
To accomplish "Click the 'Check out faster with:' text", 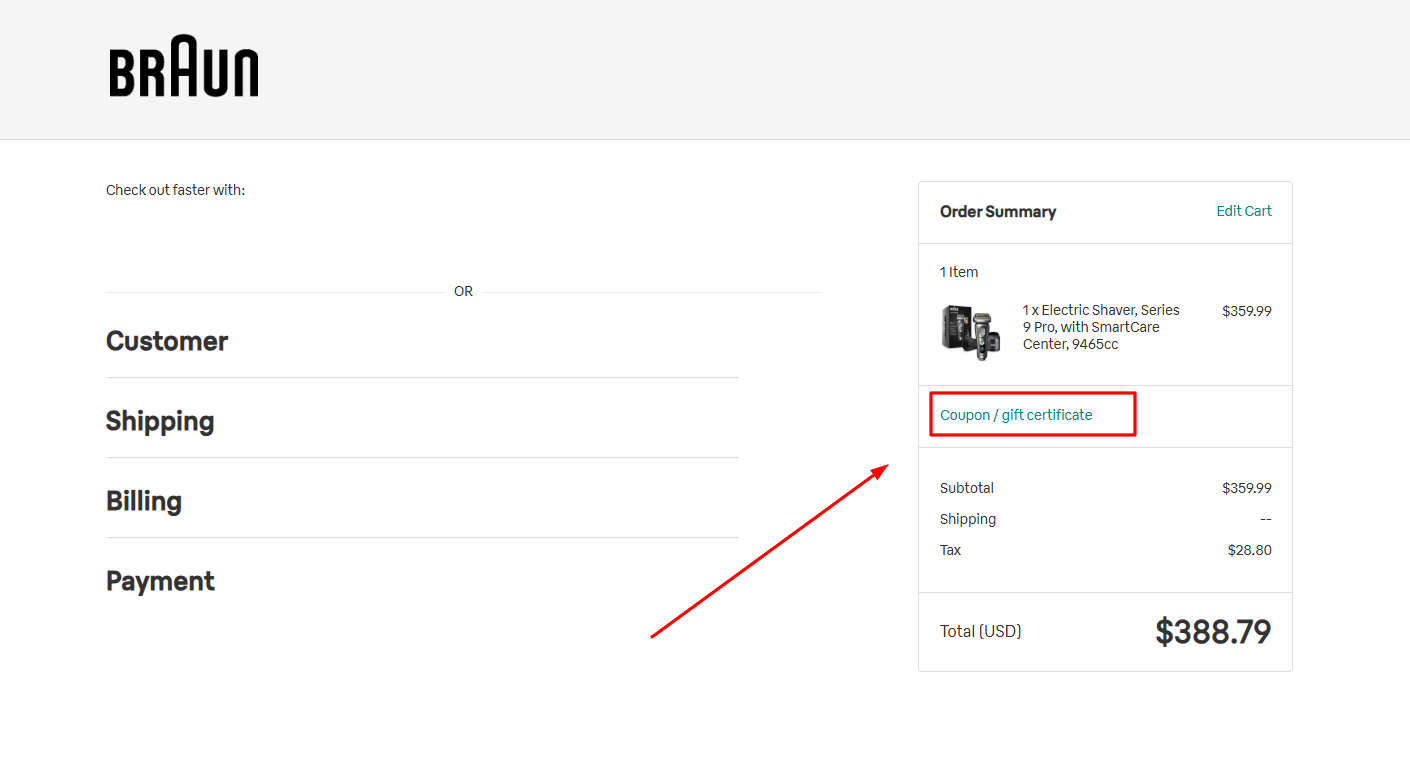I will tap(176, 190).
